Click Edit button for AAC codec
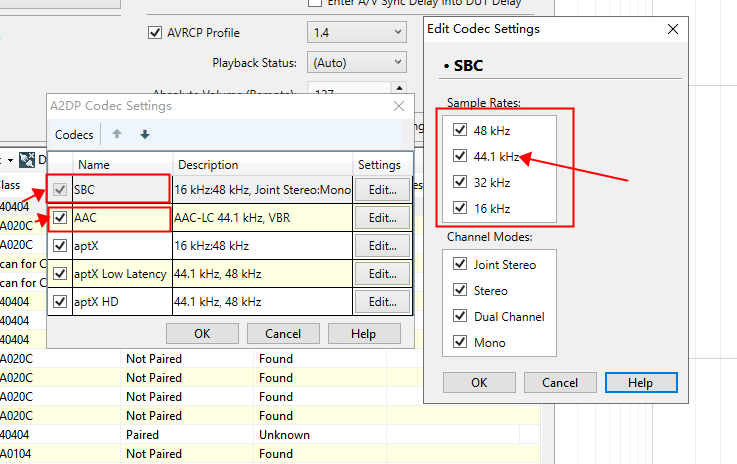 pos(382,218)
